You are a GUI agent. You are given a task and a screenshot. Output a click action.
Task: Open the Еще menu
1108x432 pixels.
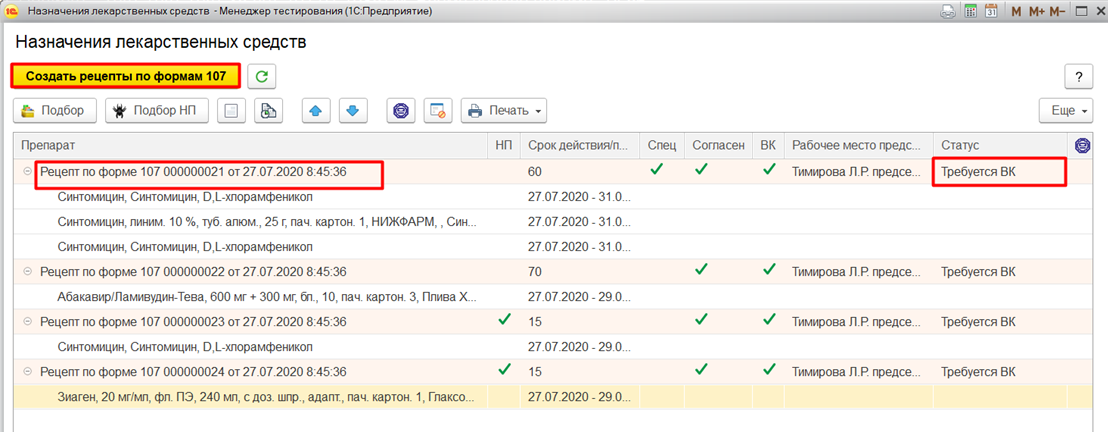click(x=1065, y=110)
